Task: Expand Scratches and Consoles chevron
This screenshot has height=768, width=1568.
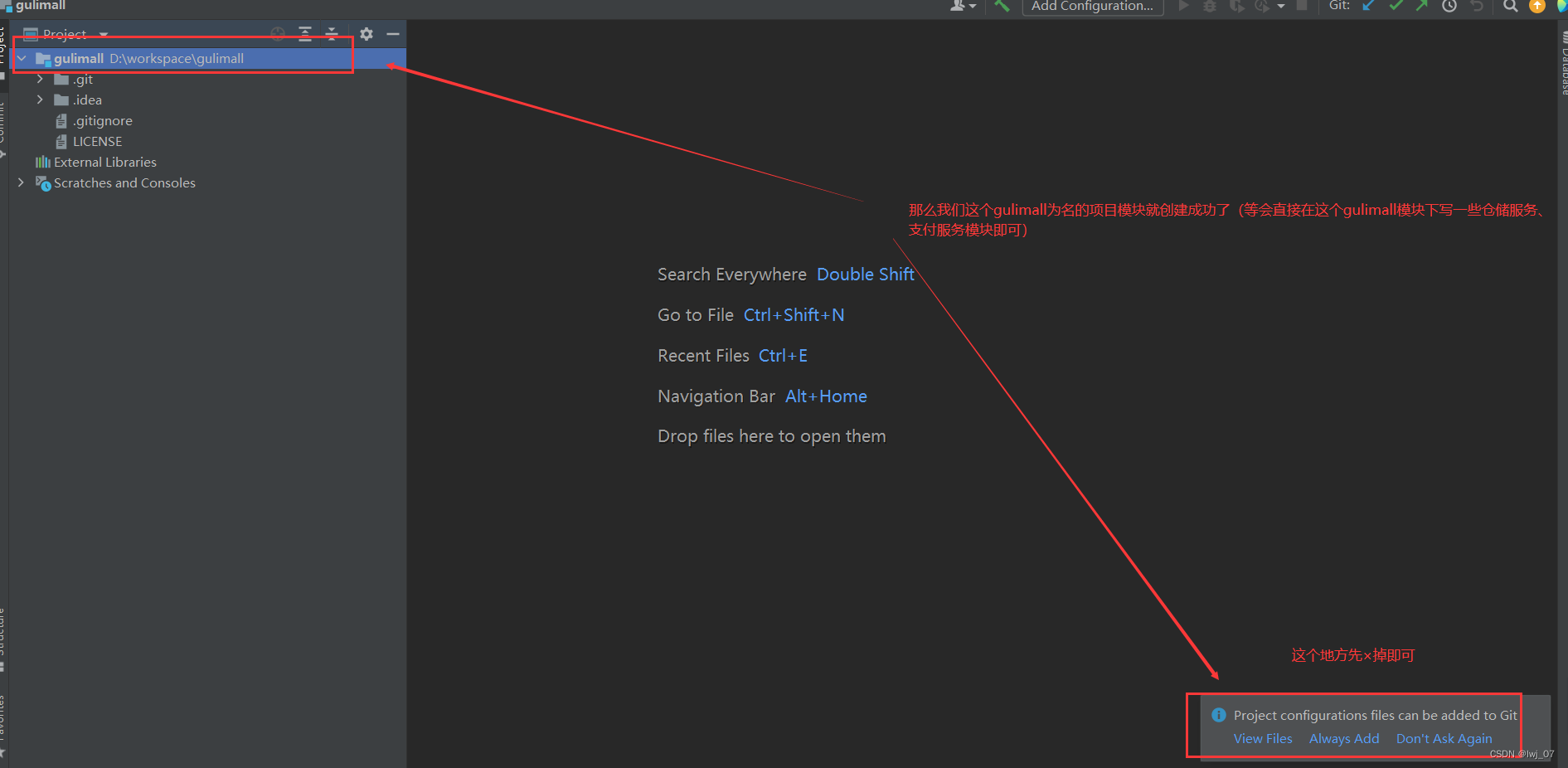Action: (x=22, y=183)
